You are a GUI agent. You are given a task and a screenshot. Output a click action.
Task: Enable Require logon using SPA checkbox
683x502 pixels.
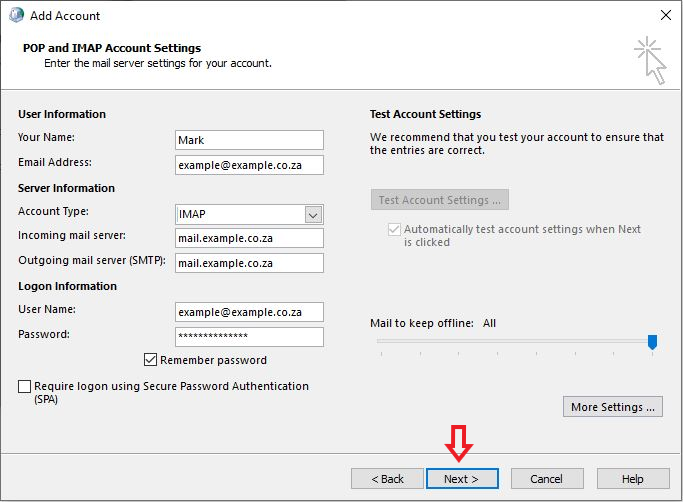click(x=24, y=386)
